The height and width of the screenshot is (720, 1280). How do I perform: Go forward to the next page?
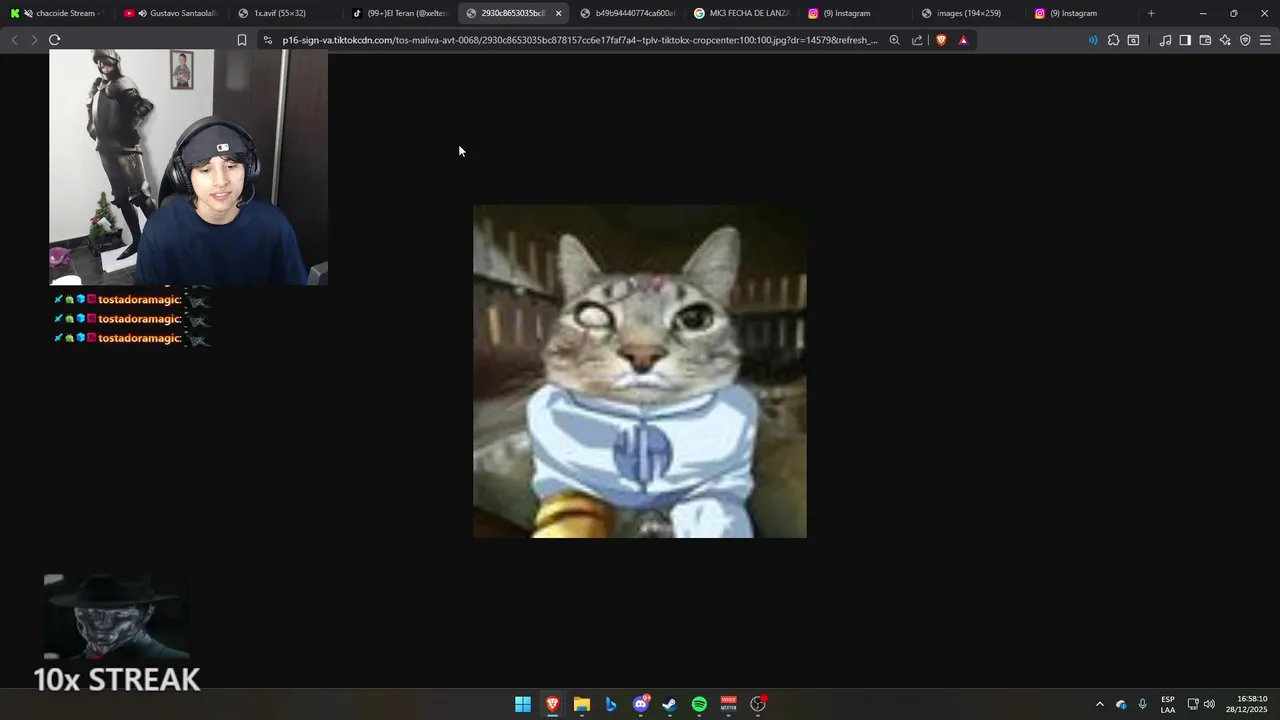pos(34,40)
